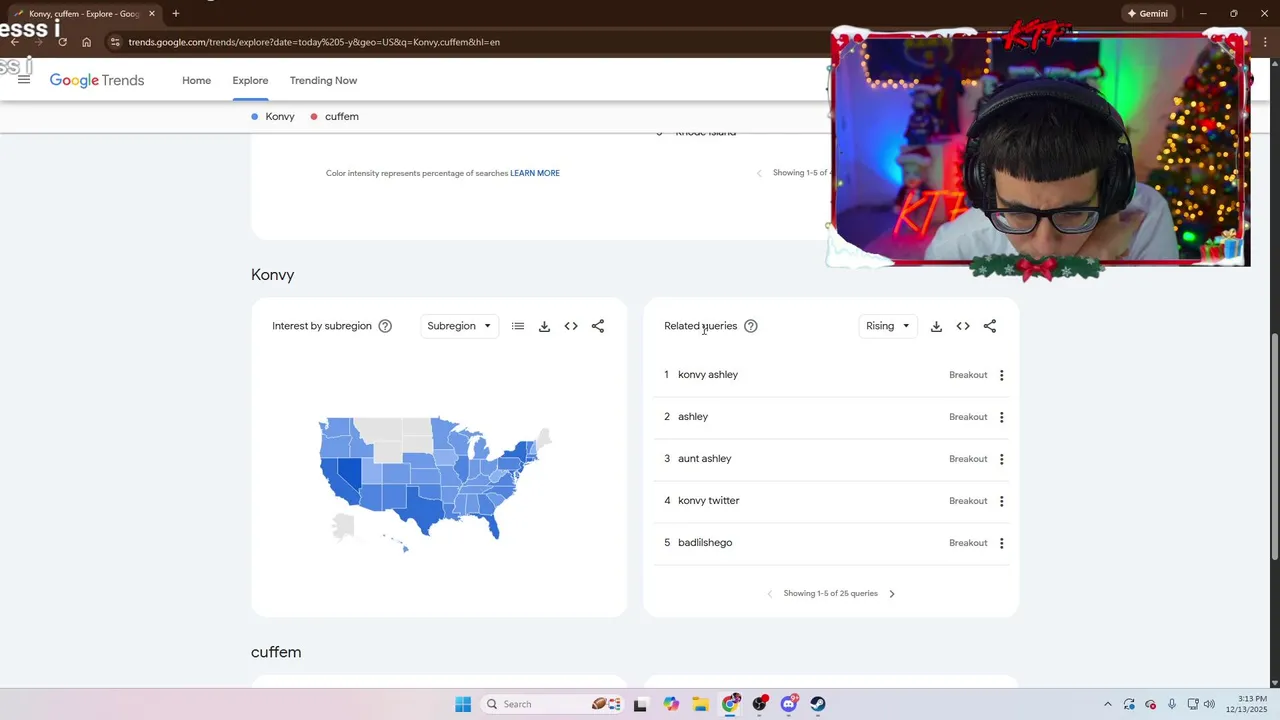Open the Google Trends hamburger menu
The image size is (1280, 720).
24,80
